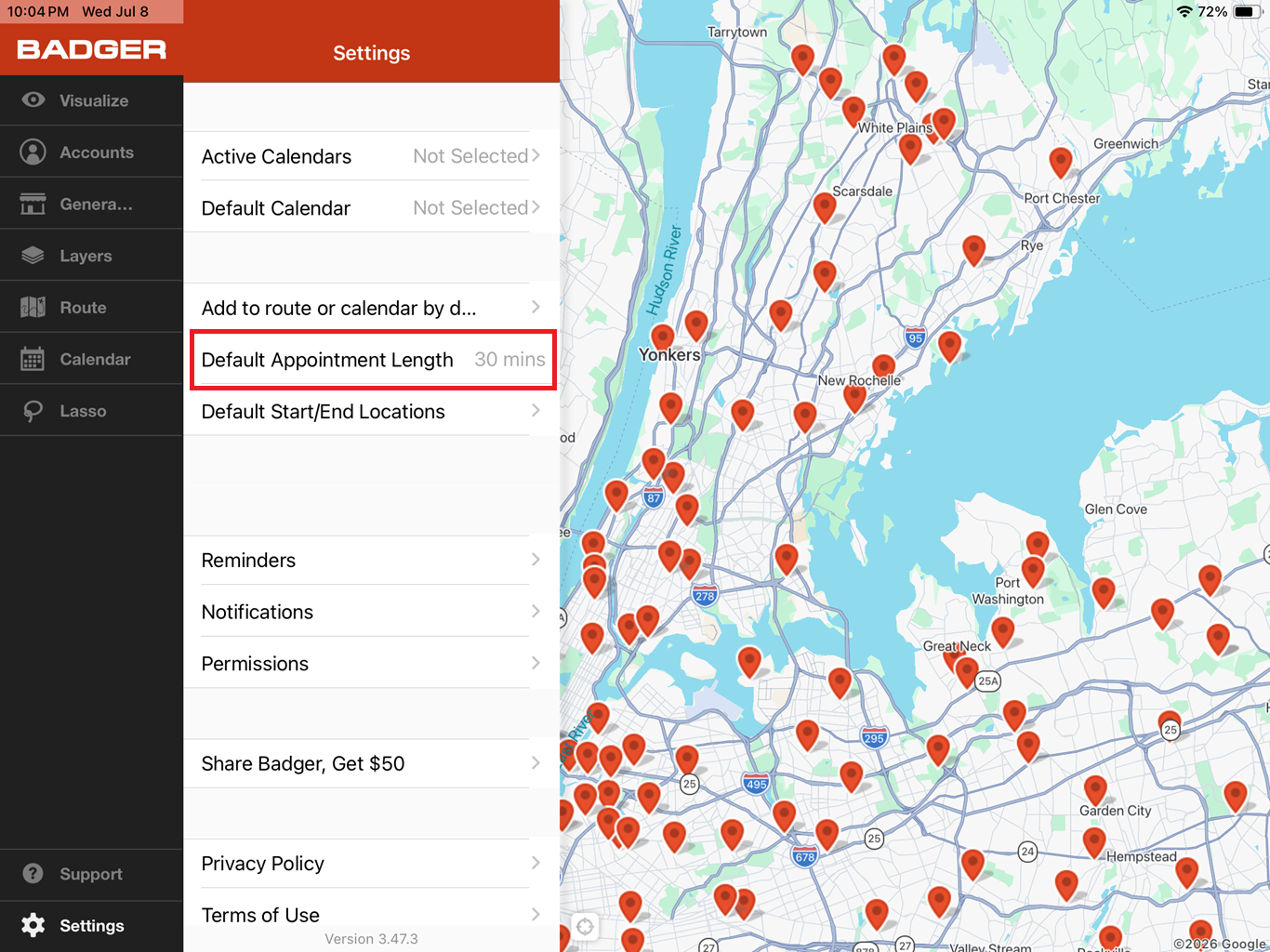Open the Privacy Policy link
Screen dimensions: 1270x952
[372, 864]
